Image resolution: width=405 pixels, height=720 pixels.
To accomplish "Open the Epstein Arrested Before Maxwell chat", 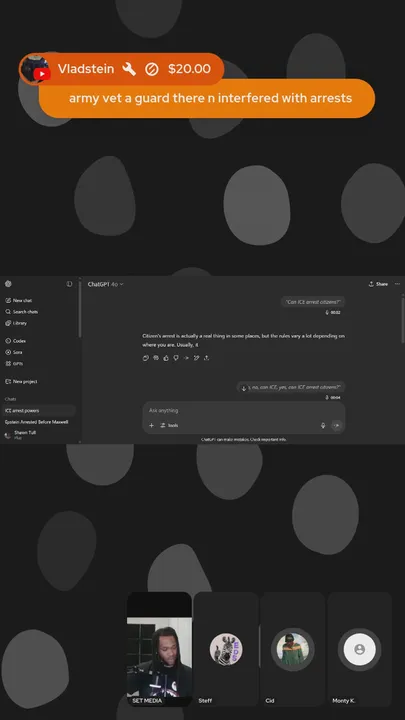I will click(x=39, y=422).
